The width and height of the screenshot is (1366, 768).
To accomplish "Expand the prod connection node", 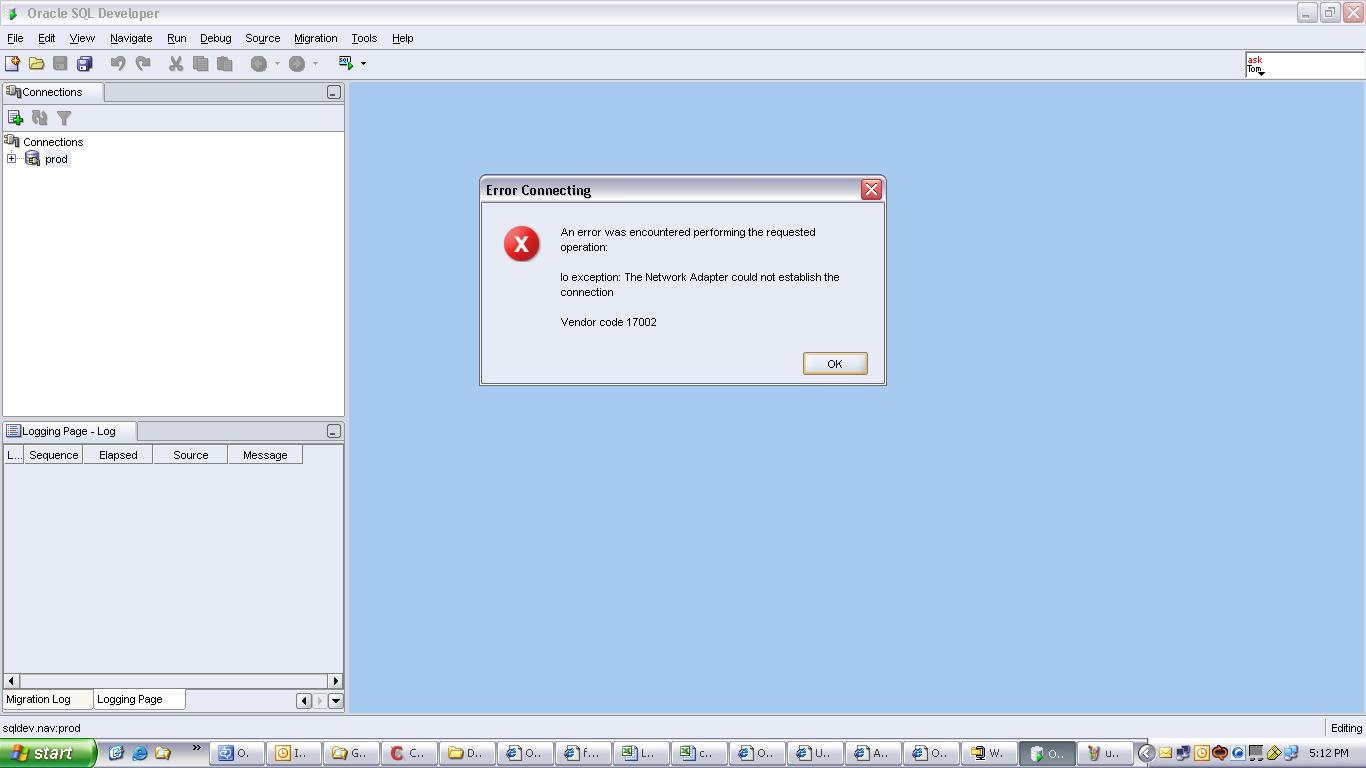I will (x=11, y=159).
